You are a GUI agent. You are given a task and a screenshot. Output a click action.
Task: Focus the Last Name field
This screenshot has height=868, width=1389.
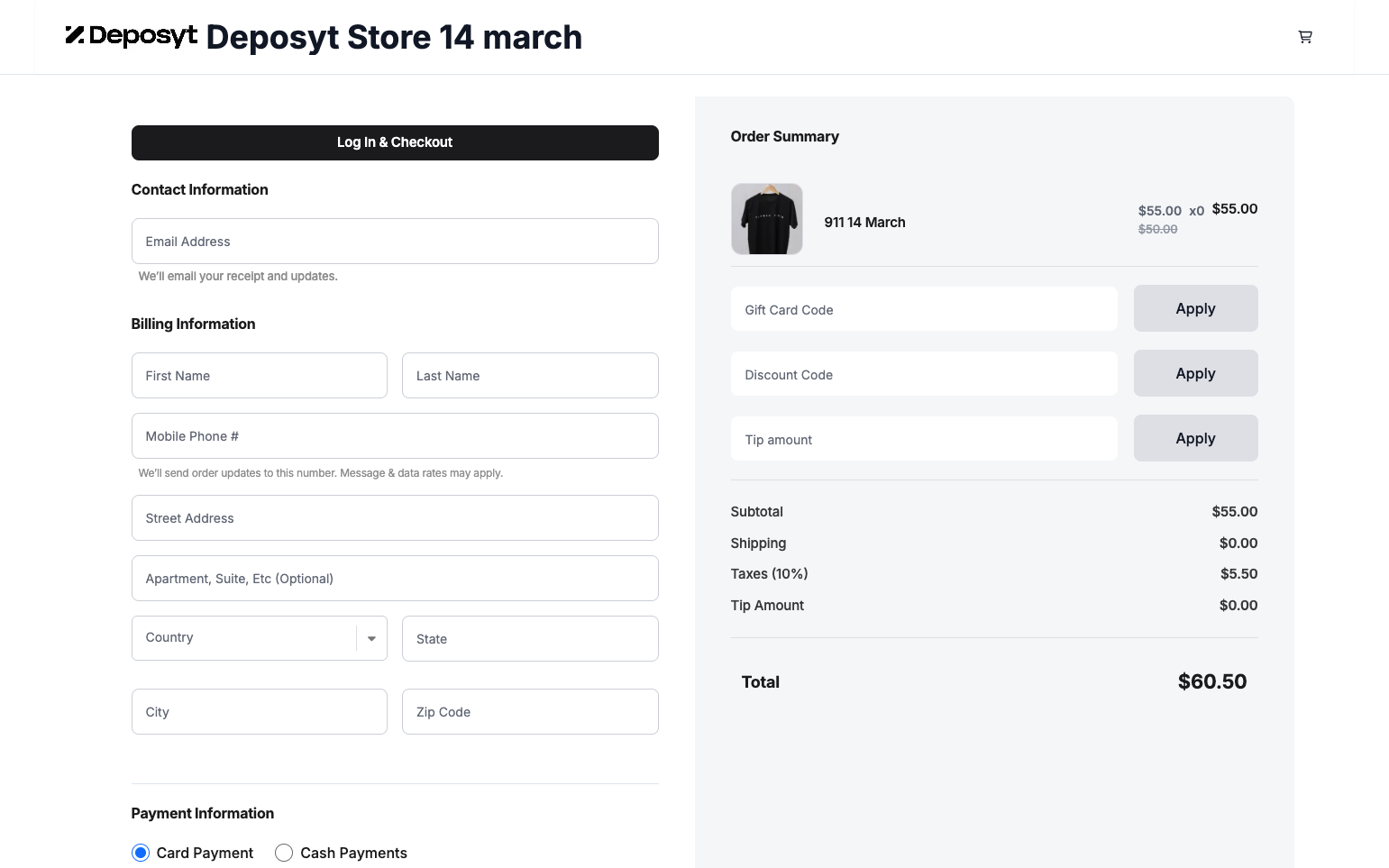(530, 375)
